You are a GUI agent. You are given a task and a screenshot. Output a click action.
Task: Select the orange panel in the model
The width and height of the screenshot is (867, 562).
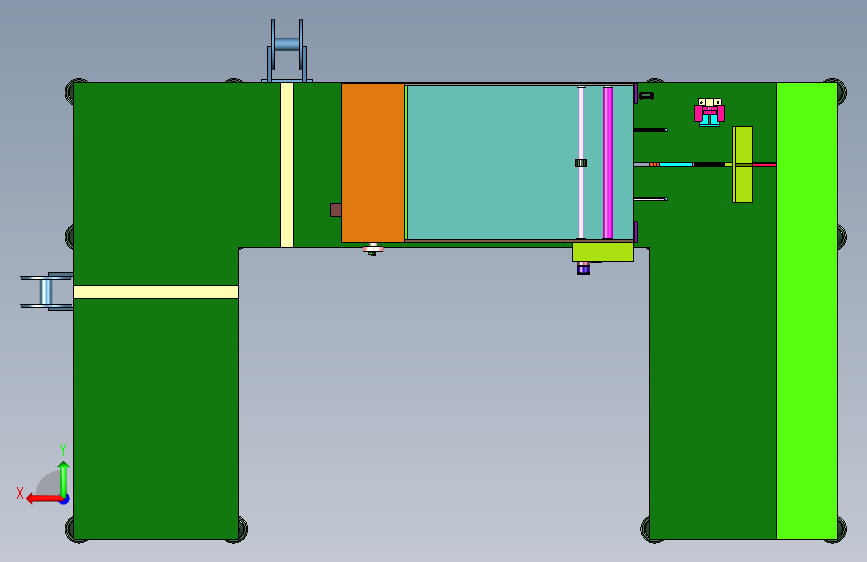[x=373, y=163]
